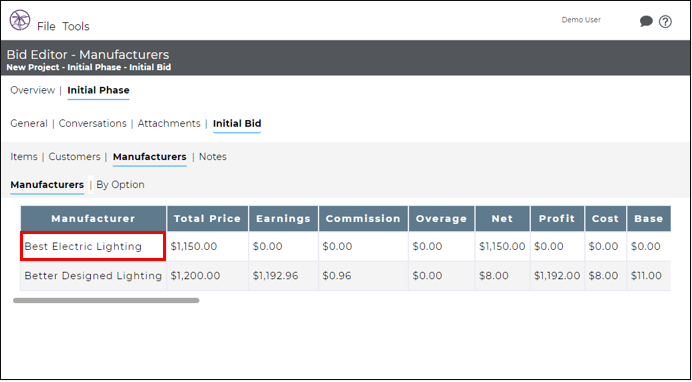692x382 pixels.
Task: Open the help question mark icon
Action: tap(665, 22)
